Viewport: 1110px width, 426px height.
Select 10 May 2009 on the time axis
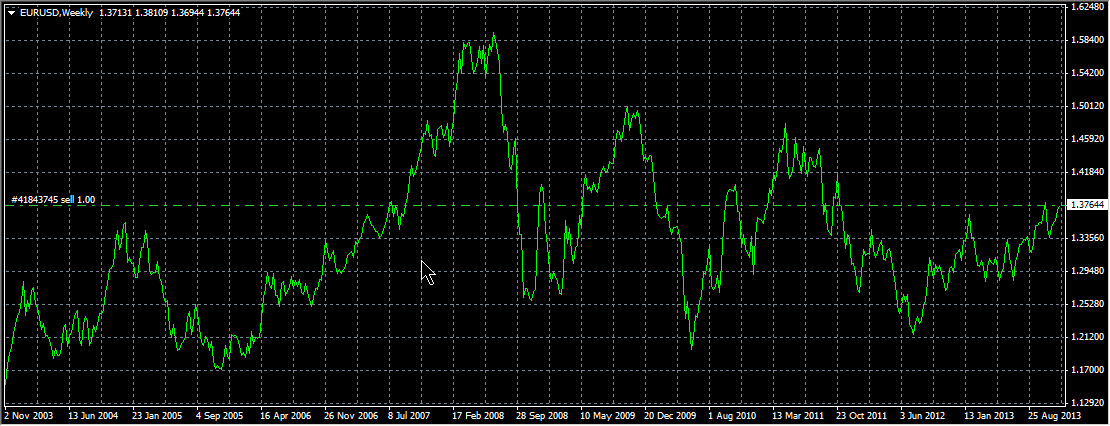click(607, 415)
